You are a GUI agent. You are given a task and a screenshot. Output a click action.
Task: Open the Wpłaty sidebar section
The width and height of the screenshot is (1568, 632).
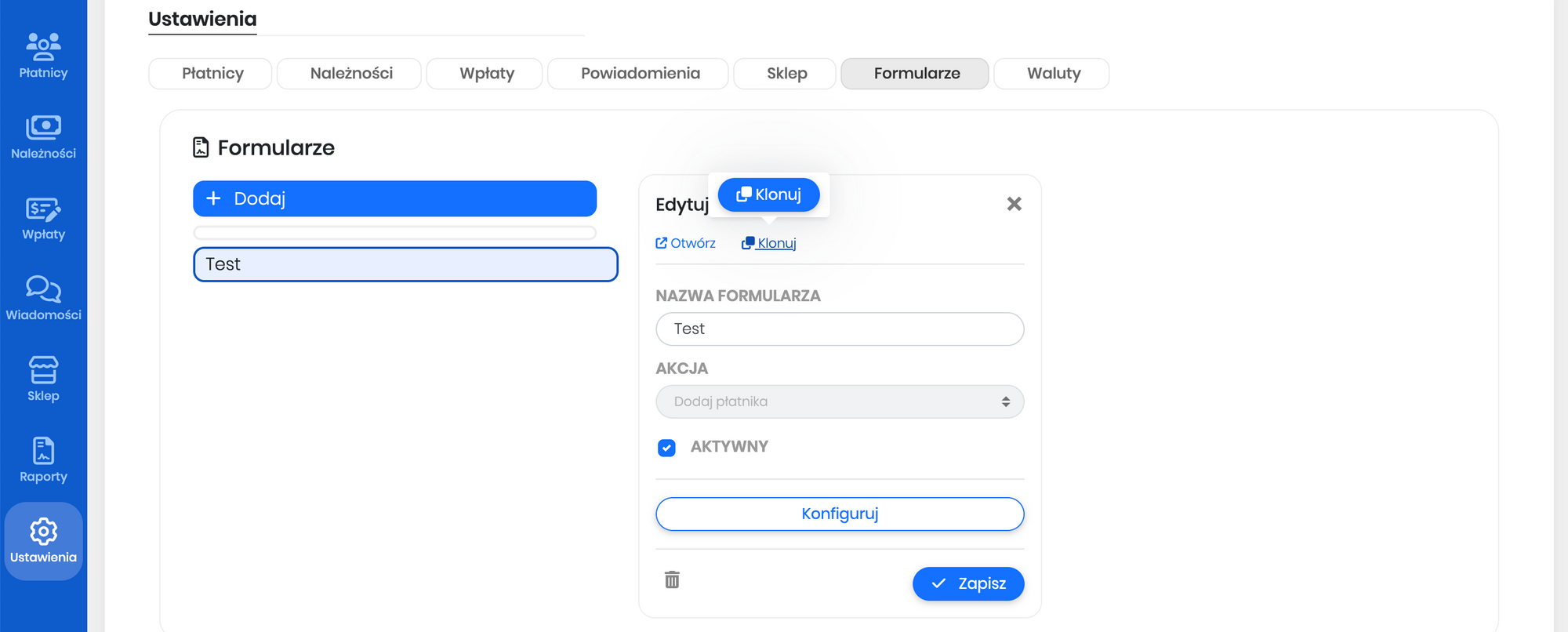point(43,218)
